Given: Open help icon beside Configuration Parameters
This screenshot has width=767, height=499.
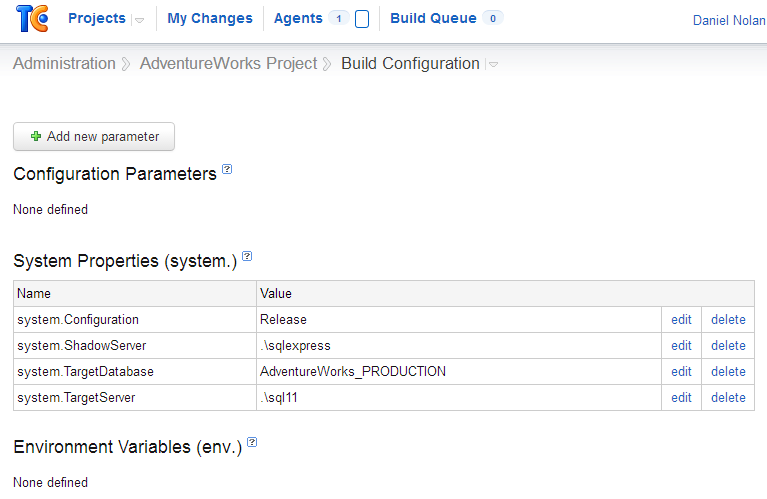Looking at the screenshot, I should 227,170.
